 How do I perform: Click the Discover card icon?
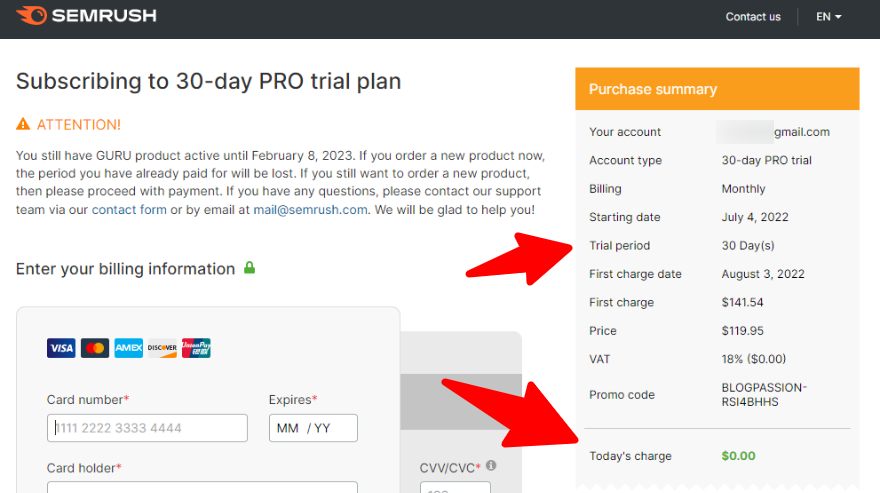click(x=162, y=348)
